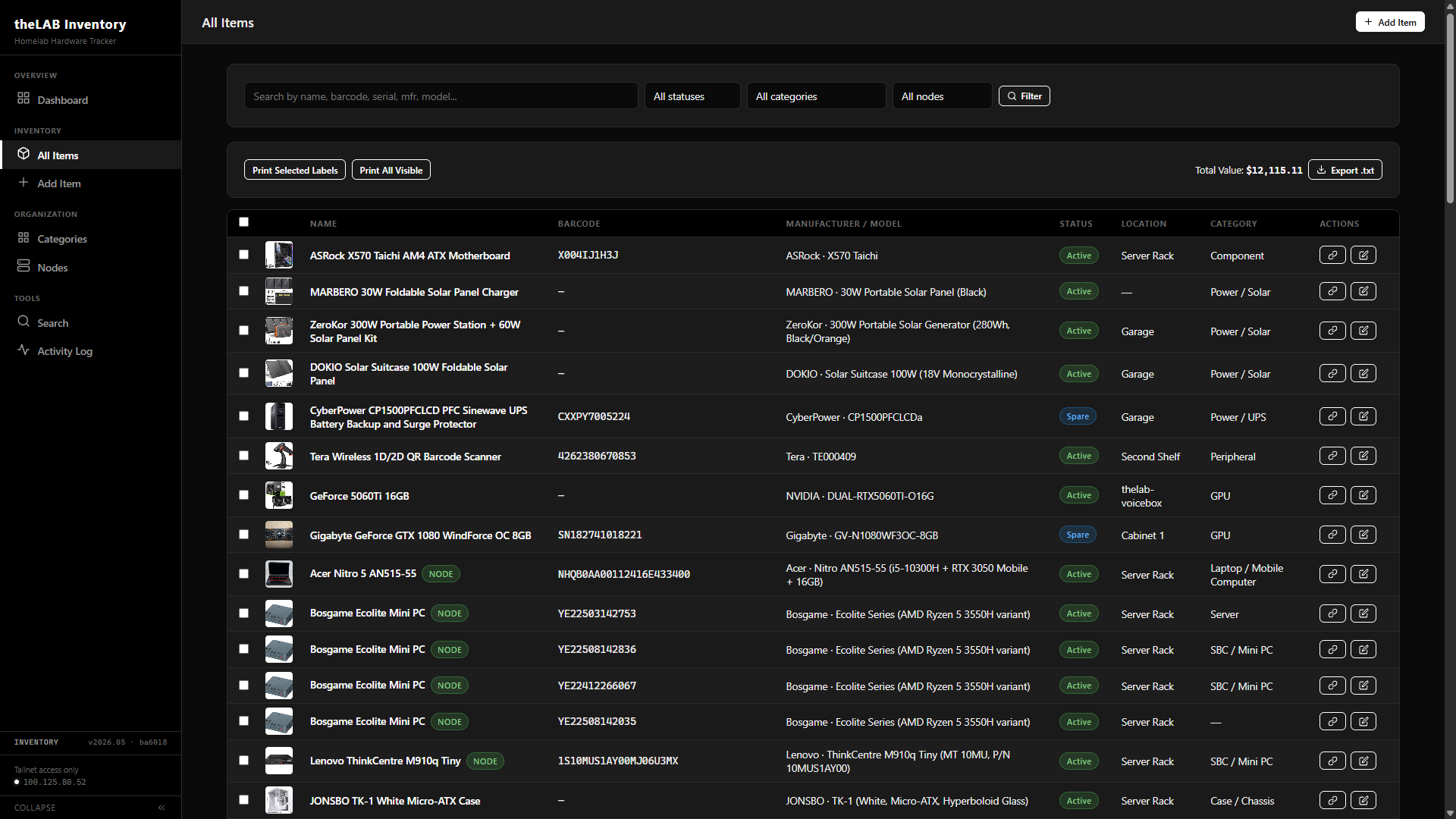Screen dimensions: 1456x819
Task: Click the Activity Log pulse icon
Action: (24, 350)
